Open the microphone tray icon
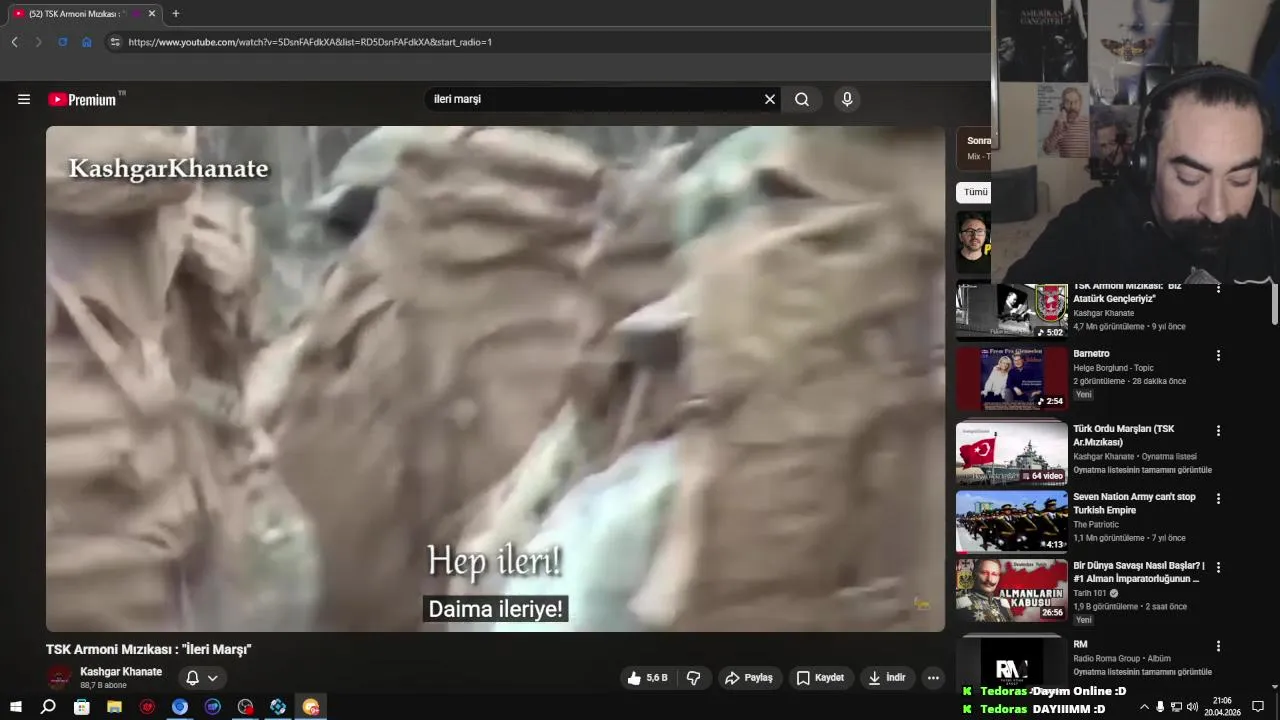 click(1160, 707)
